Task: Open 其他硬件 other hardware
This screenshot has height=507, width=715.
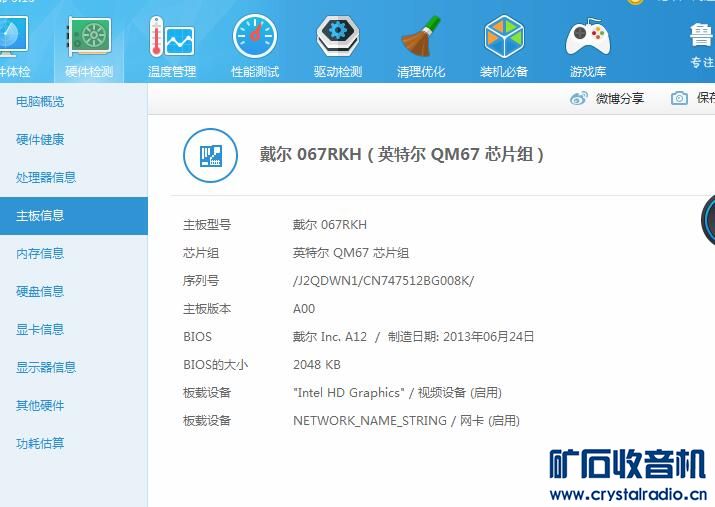Action: tap(40, 405)
